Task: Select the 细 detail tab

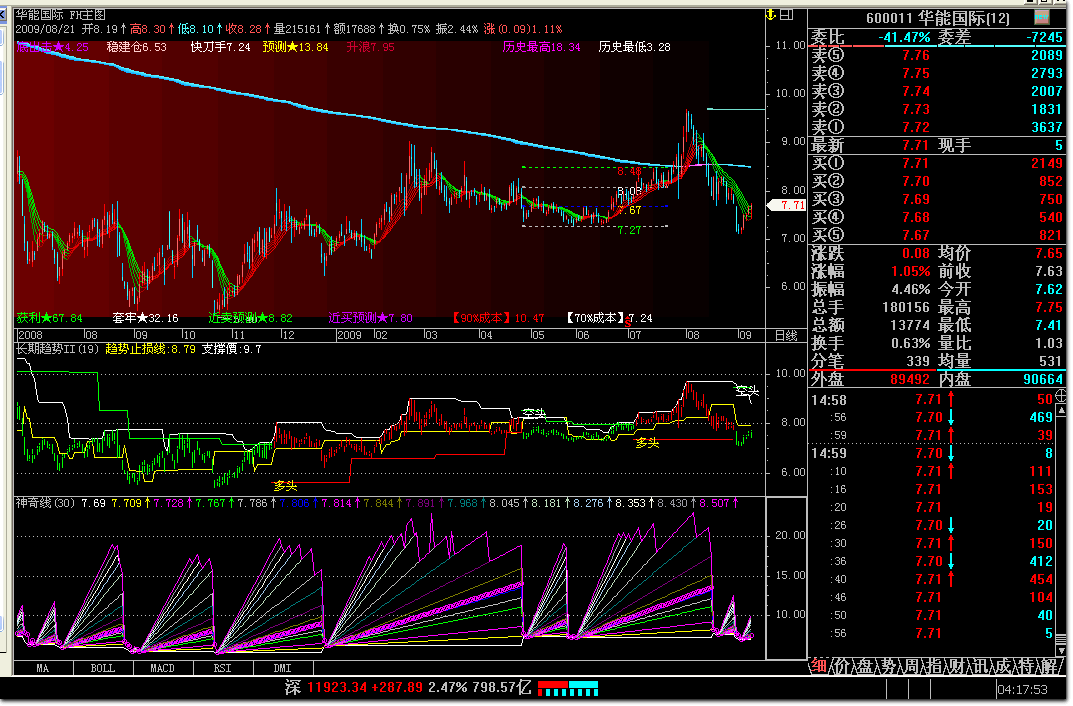Action: tap(818, 666)
